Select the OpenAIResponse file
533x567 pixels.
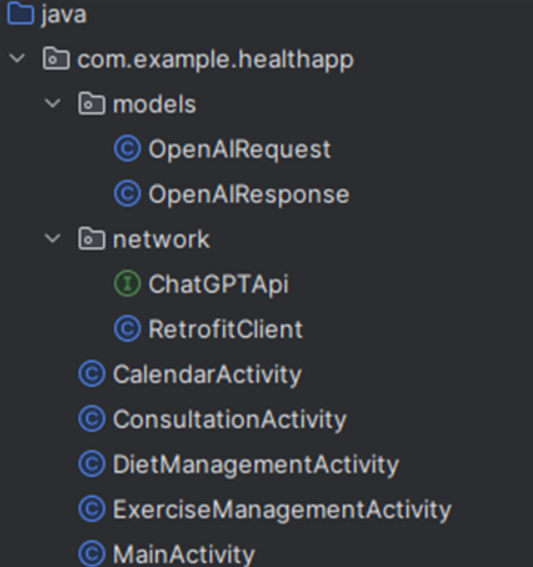coord(249,194)
